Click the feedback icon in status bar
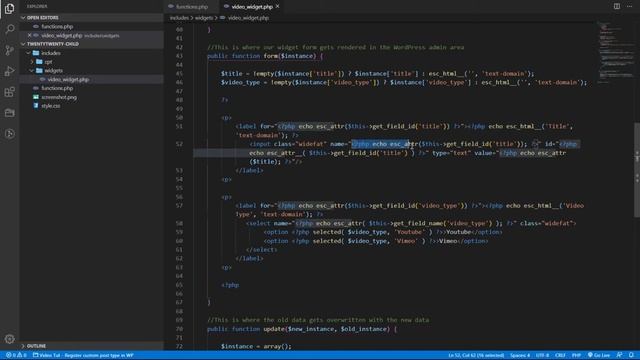640x360 pixels. pos(619,355)
